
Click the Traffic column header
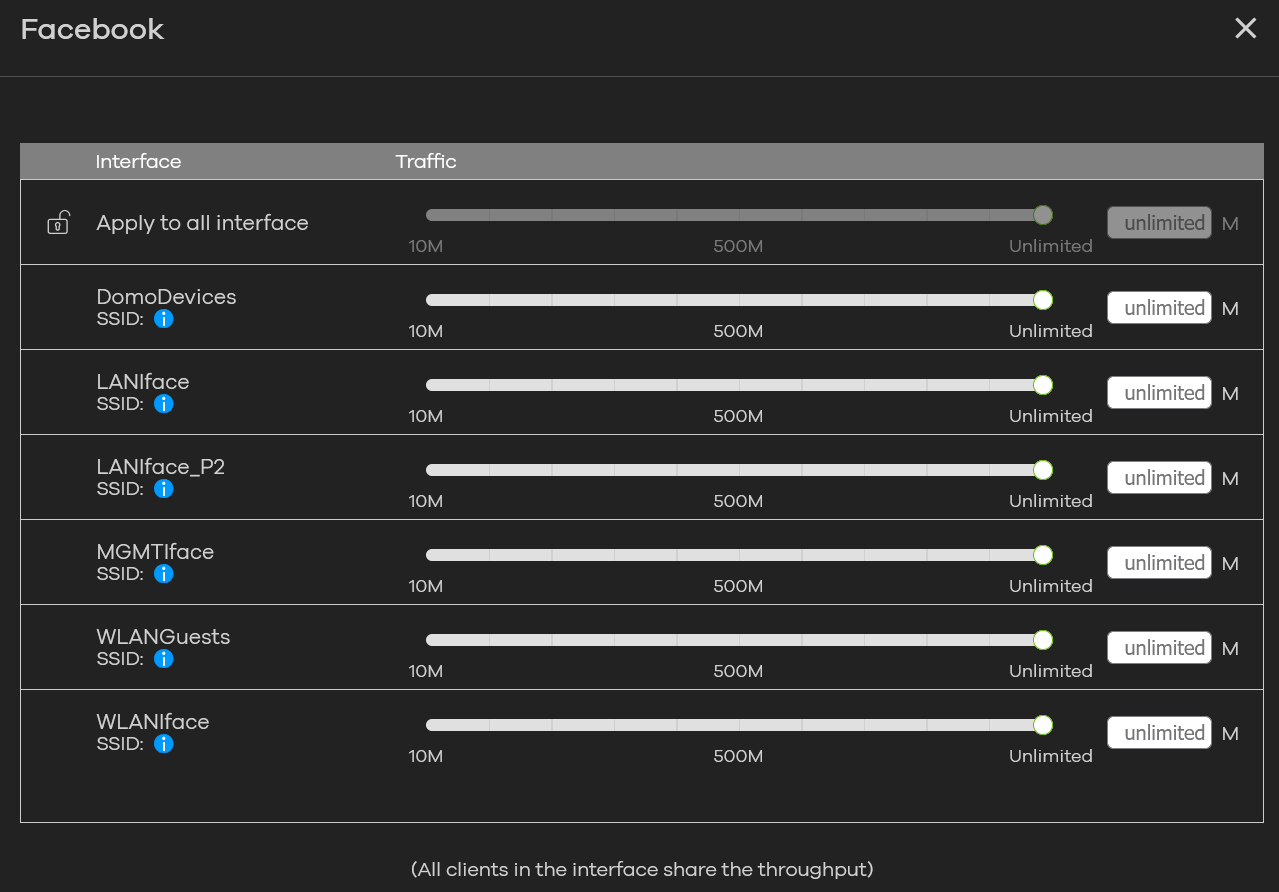point(426,162)
